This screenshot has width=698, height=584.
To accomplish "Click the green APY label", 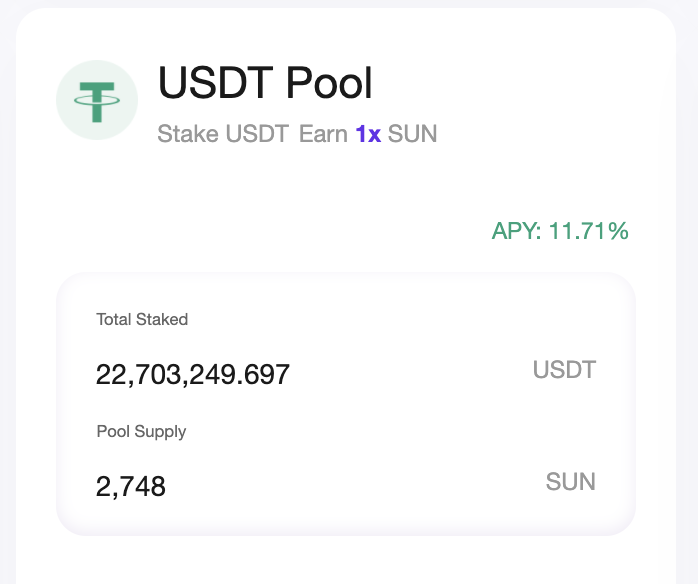I will coord(516,231).
